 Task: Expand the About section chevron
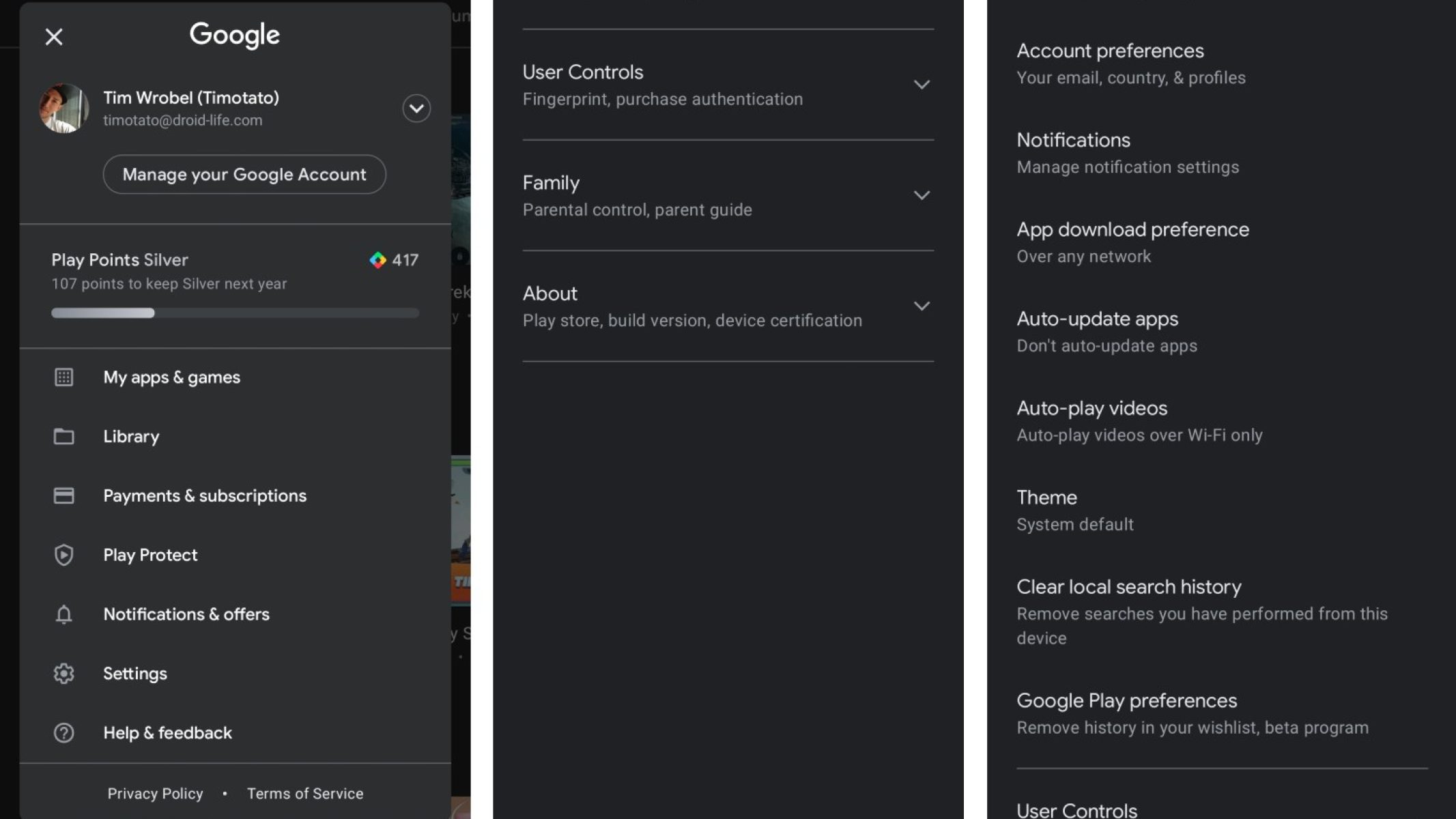pyautogui.click(x=922, y=306)
